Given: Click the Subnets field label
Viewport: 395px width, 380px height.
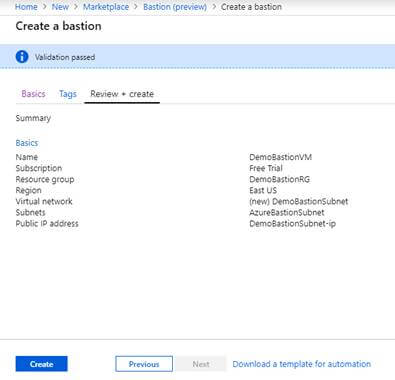Looking at the screenshot, I should [x=30, y=212].
